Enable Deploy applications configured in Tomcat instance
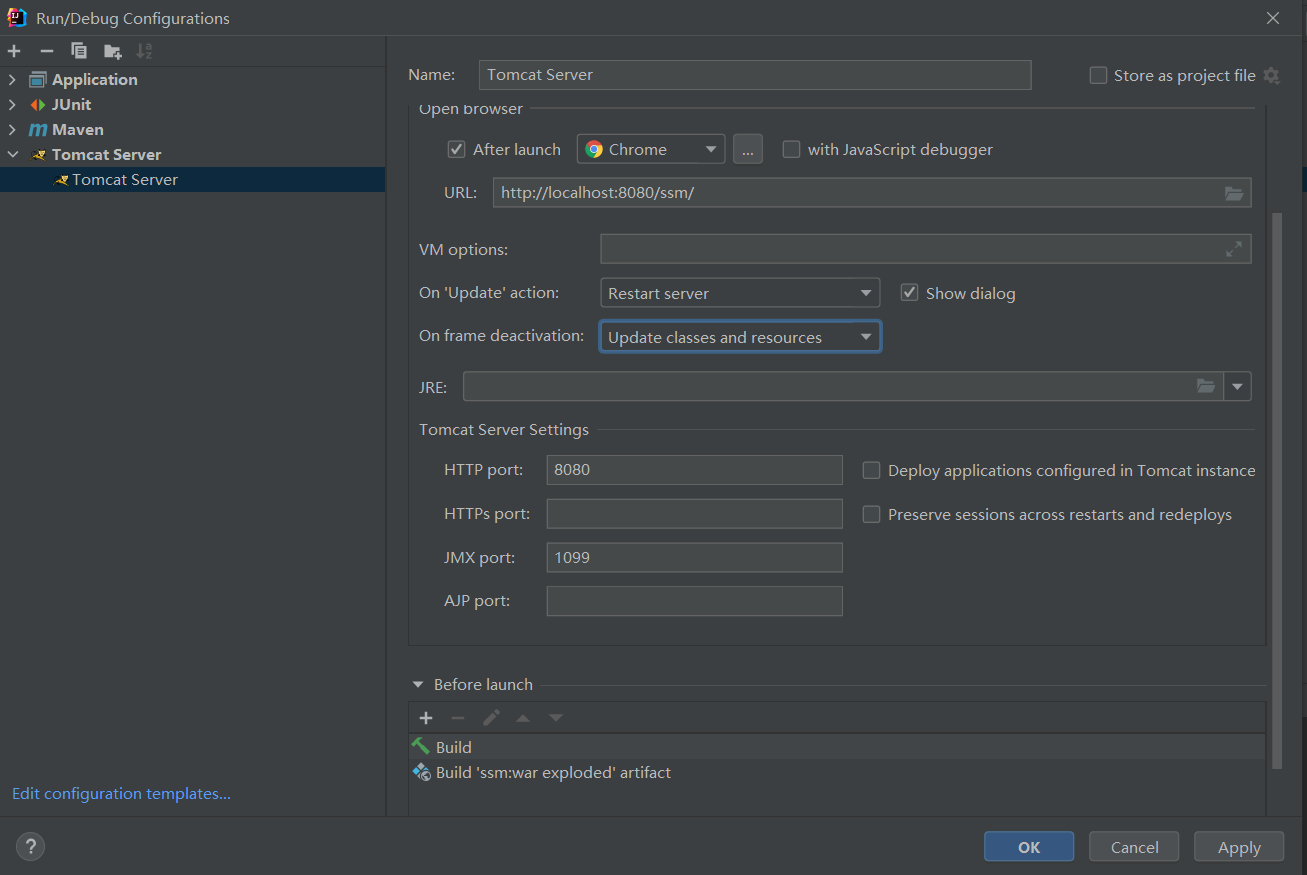1307x875 pixels. click(x=871, y=470)
